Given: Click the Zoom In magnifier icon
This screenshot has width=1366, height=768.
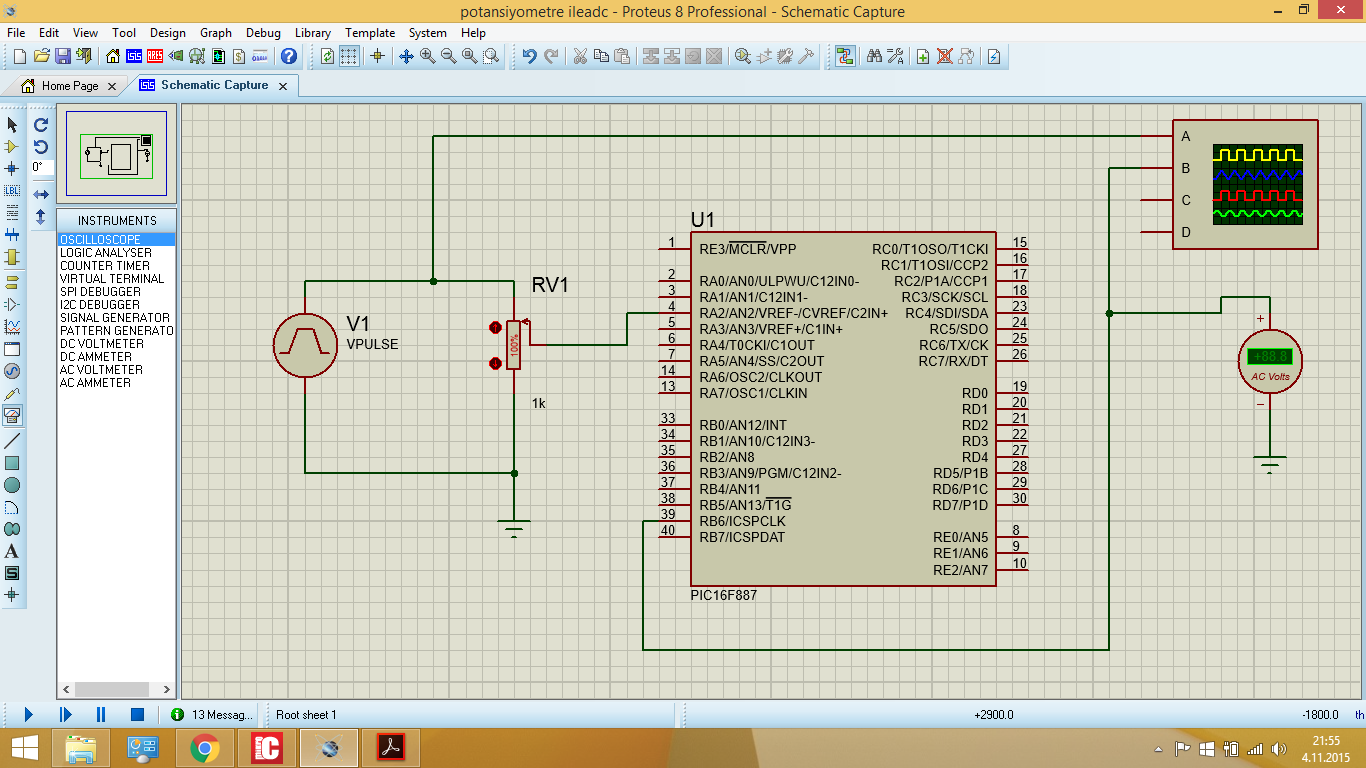Looking at the screenshot, I should tap(427, 56).
